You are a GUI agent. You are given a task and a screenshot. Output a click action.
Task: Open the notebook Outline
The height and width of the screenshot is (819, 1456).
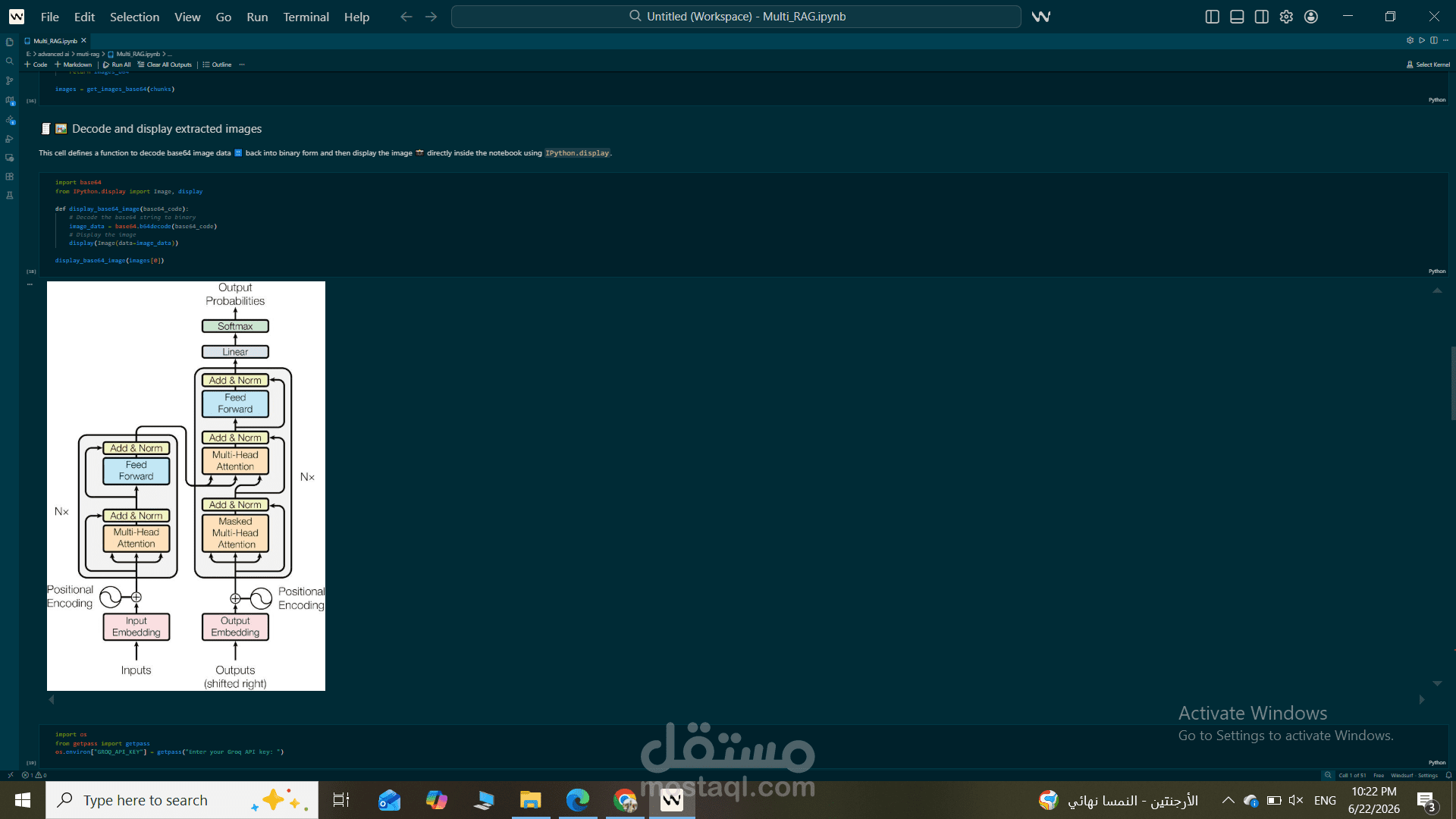[x=217, y=64]
